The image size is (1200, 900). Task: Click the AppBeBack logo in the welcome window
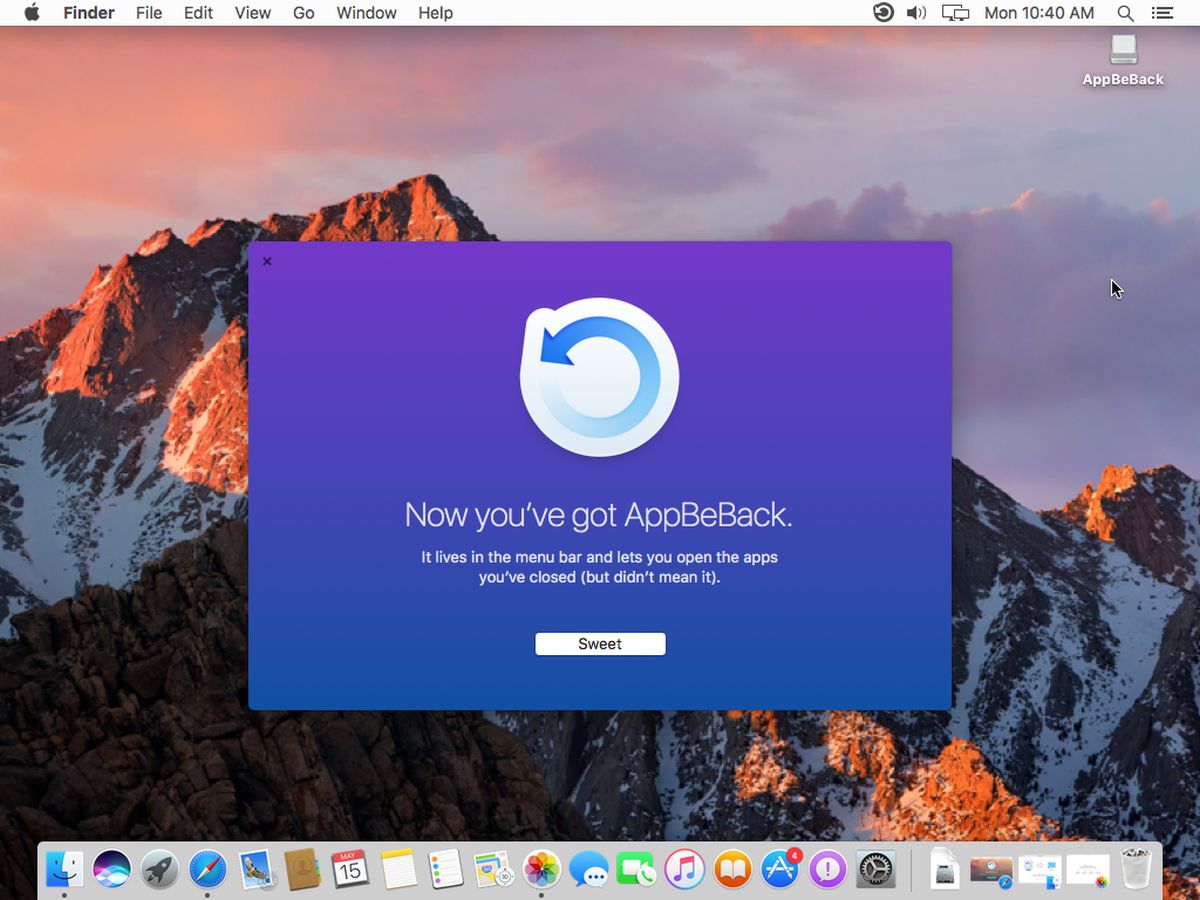coord(599,378)
